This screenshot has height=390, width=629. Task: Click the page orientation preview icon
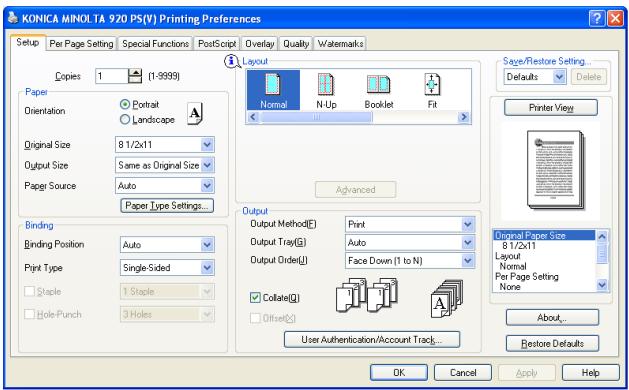click(x=195, y=114)
